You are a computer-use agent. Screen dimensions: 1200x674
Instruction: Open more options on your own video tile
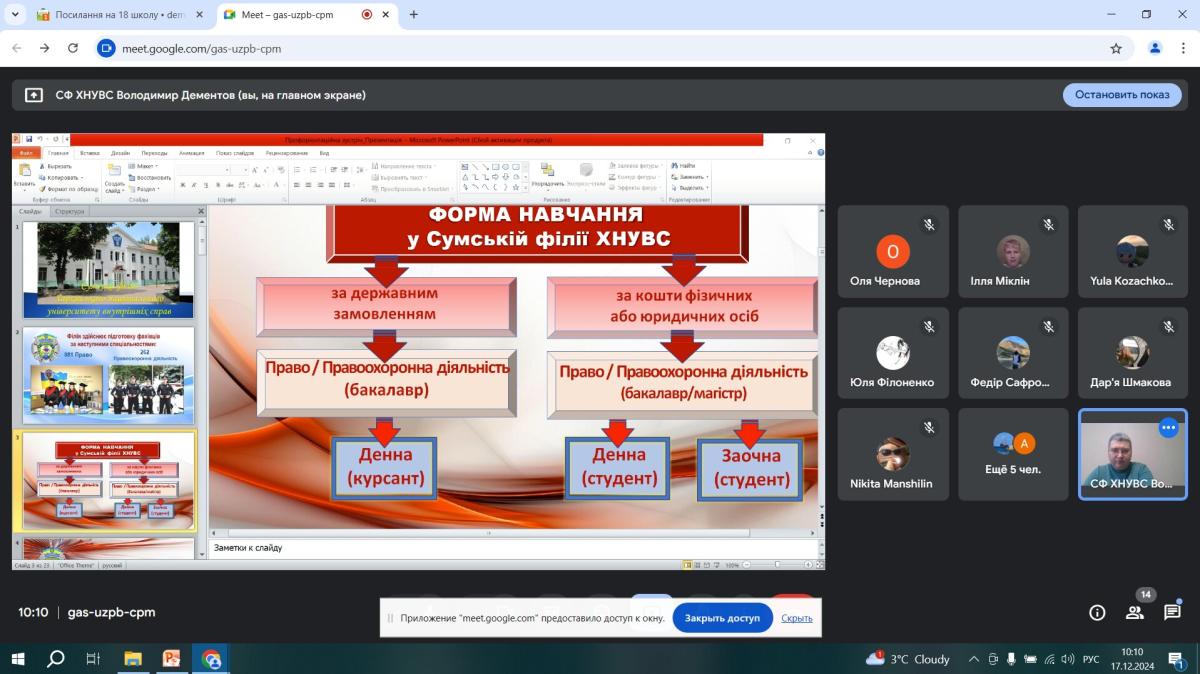point(1168,428)
